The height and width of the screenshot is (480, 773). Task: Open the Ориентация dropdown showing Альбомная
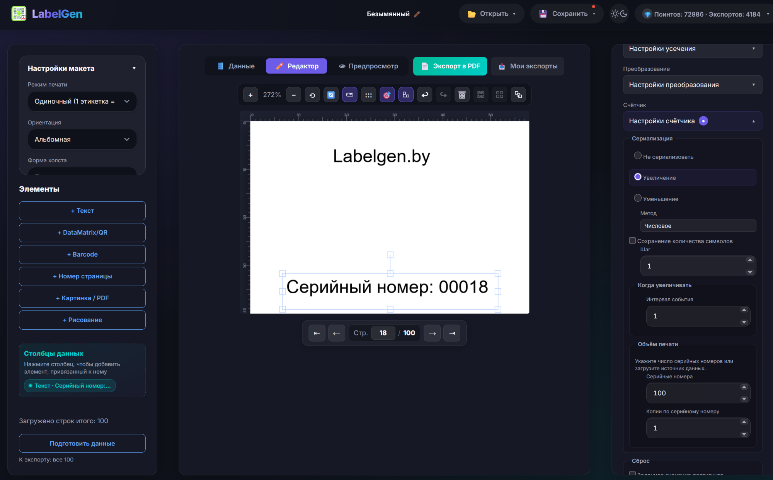click(82, 139)
